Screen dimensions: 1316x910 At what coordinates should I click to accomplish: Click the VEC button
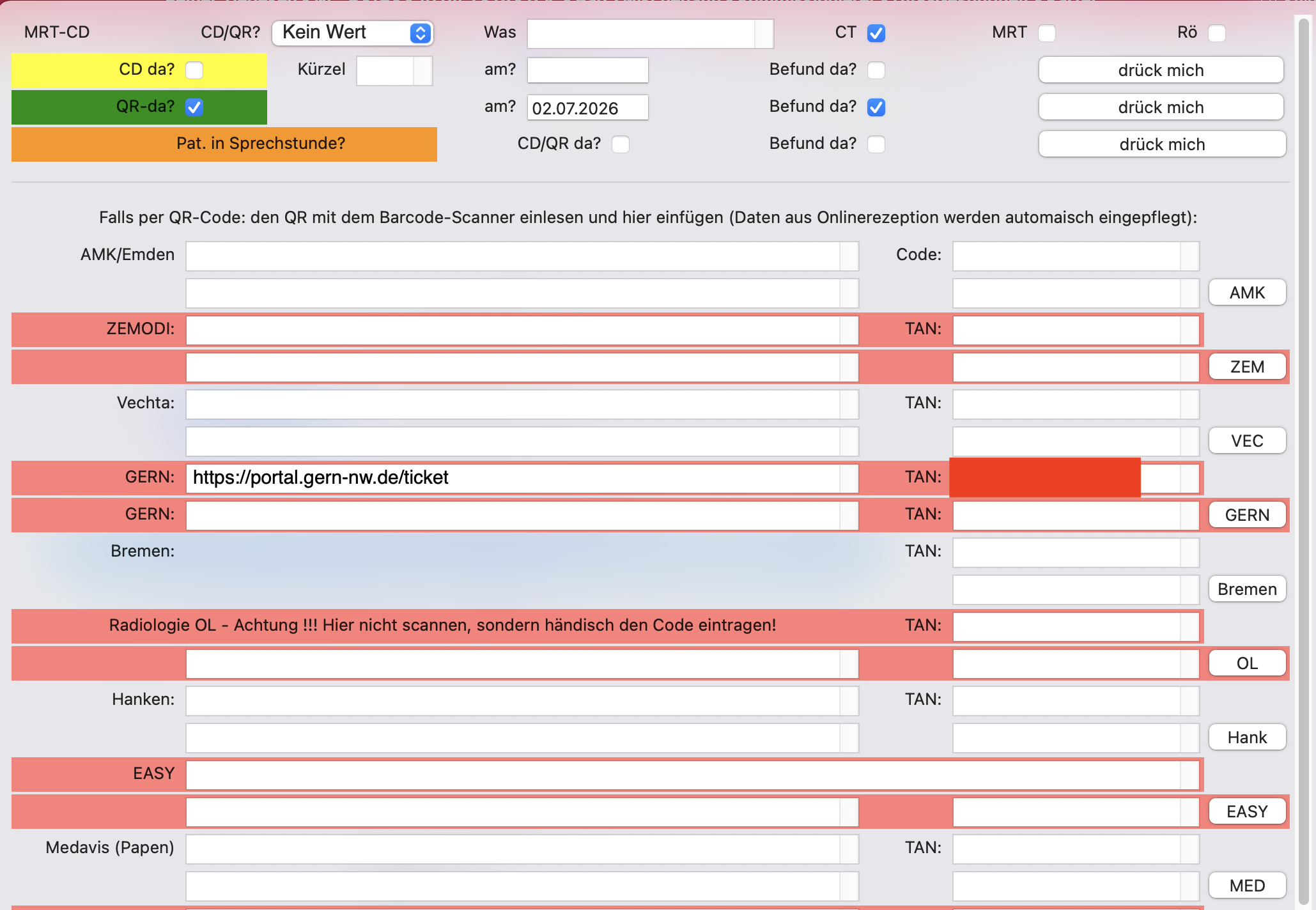point(1247,441)
